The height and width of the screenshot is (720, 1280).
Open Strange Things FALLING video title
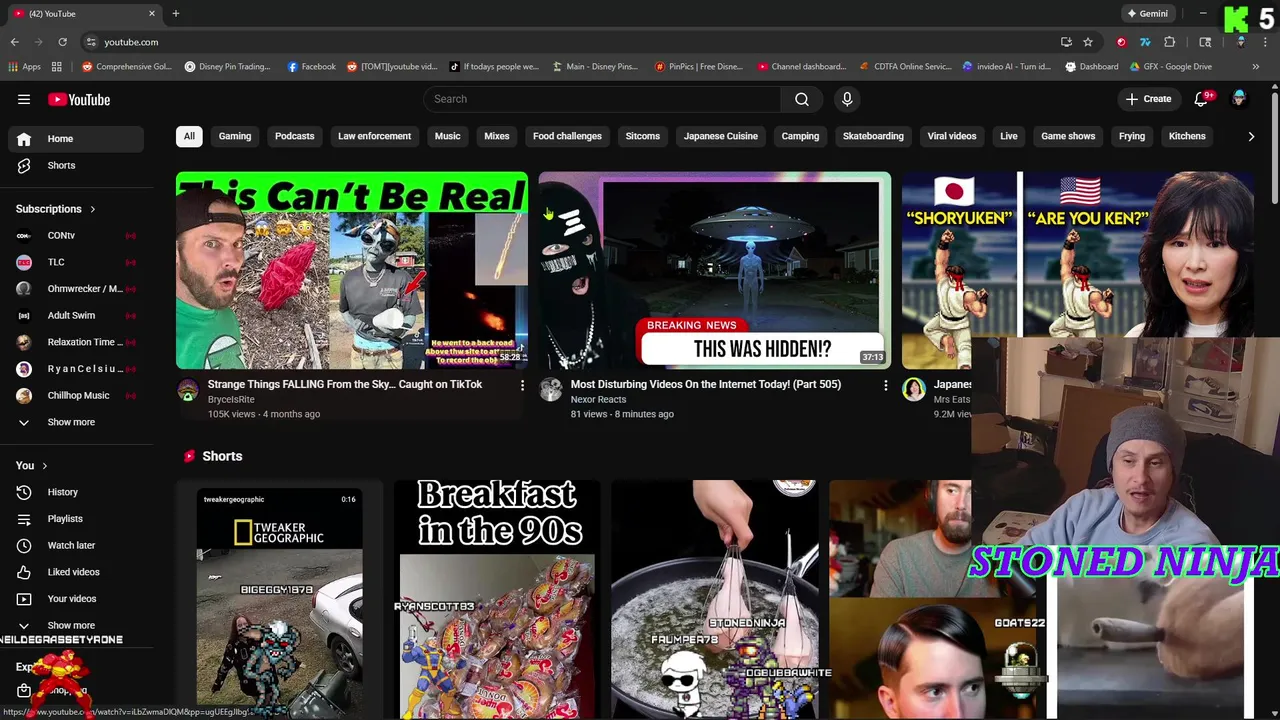click(x=345, y=384)
